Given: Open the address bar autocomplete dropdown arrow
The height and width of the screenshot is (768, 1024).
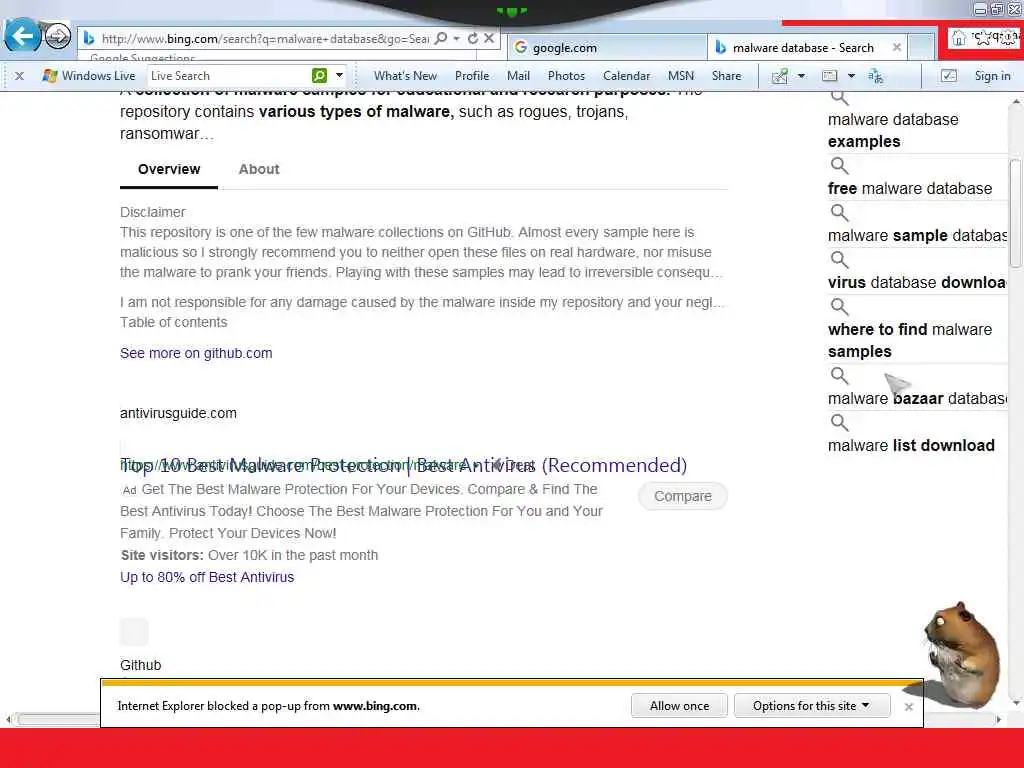Looking at the screenshot, I should (456, 39).
